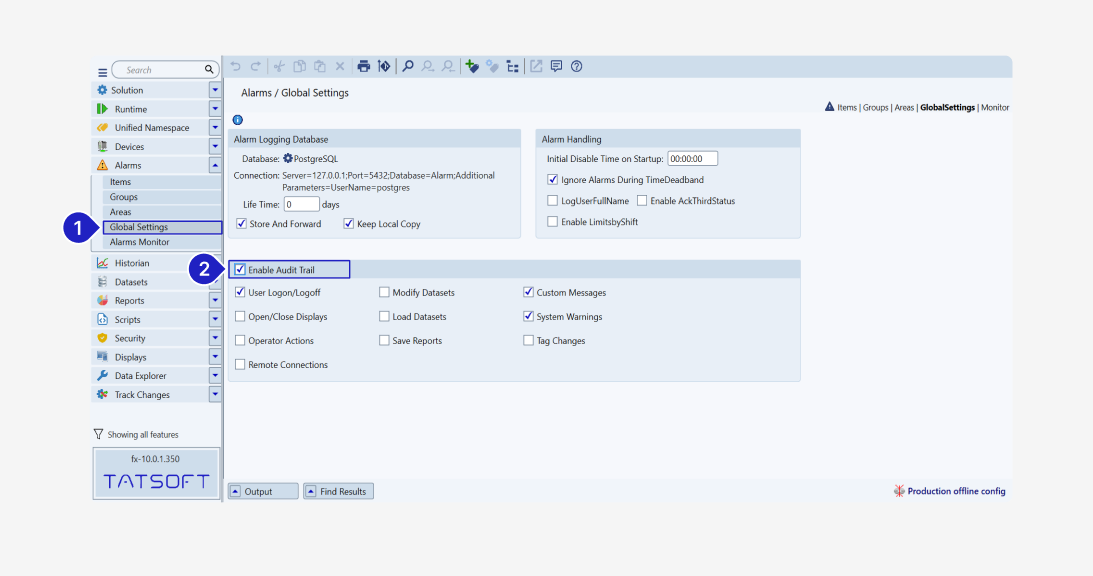
Task: Click the hamburger menu icon beside Search
Action: point(102,71)
